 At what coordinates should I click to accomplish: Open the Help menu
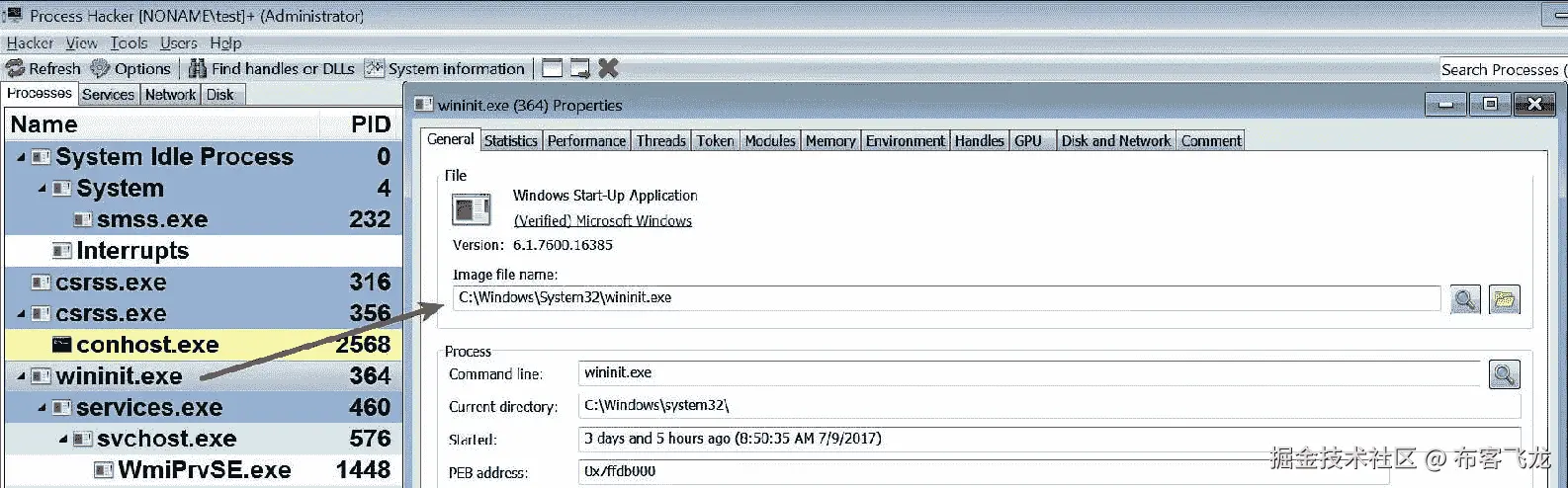click(225, 43)
